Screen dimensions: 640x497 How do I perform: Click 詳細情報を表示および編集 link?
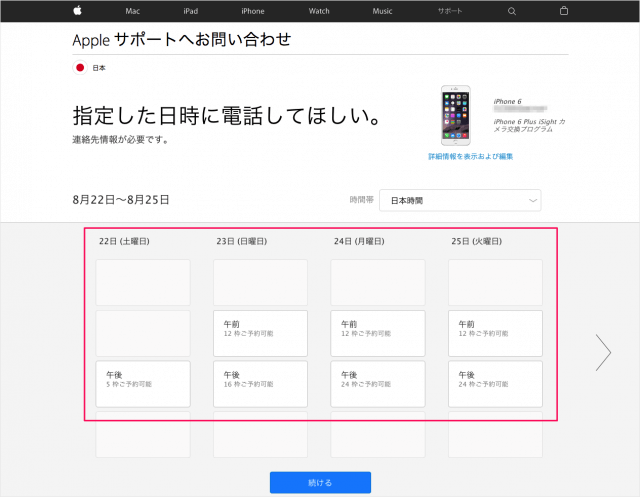pos(471,157)
